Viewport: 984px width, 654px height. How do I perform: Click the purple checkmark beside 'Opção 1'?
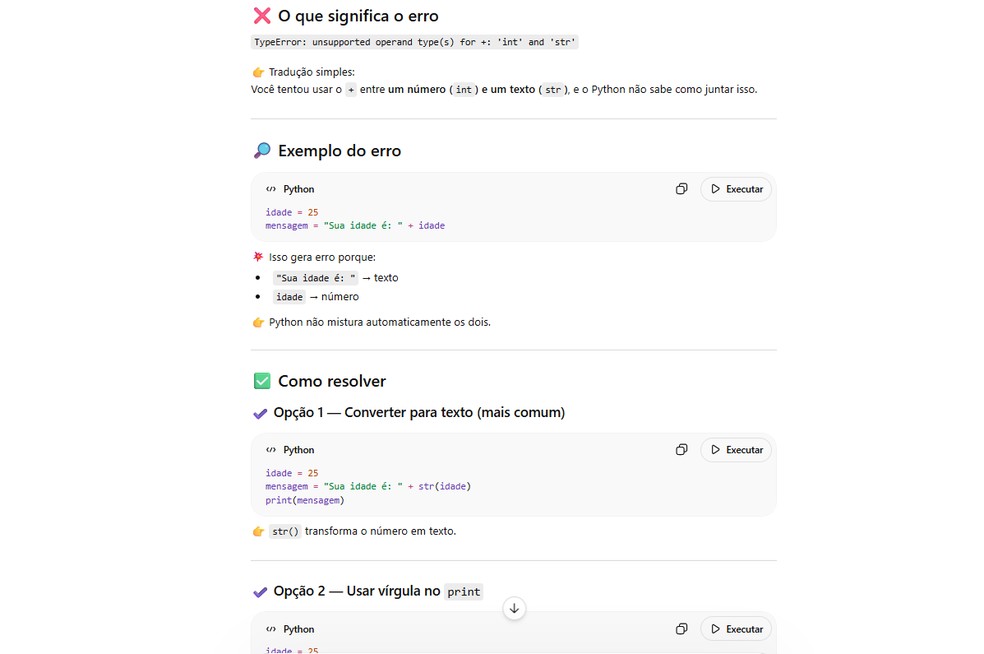pyautogui.click(x=261, y=412)
